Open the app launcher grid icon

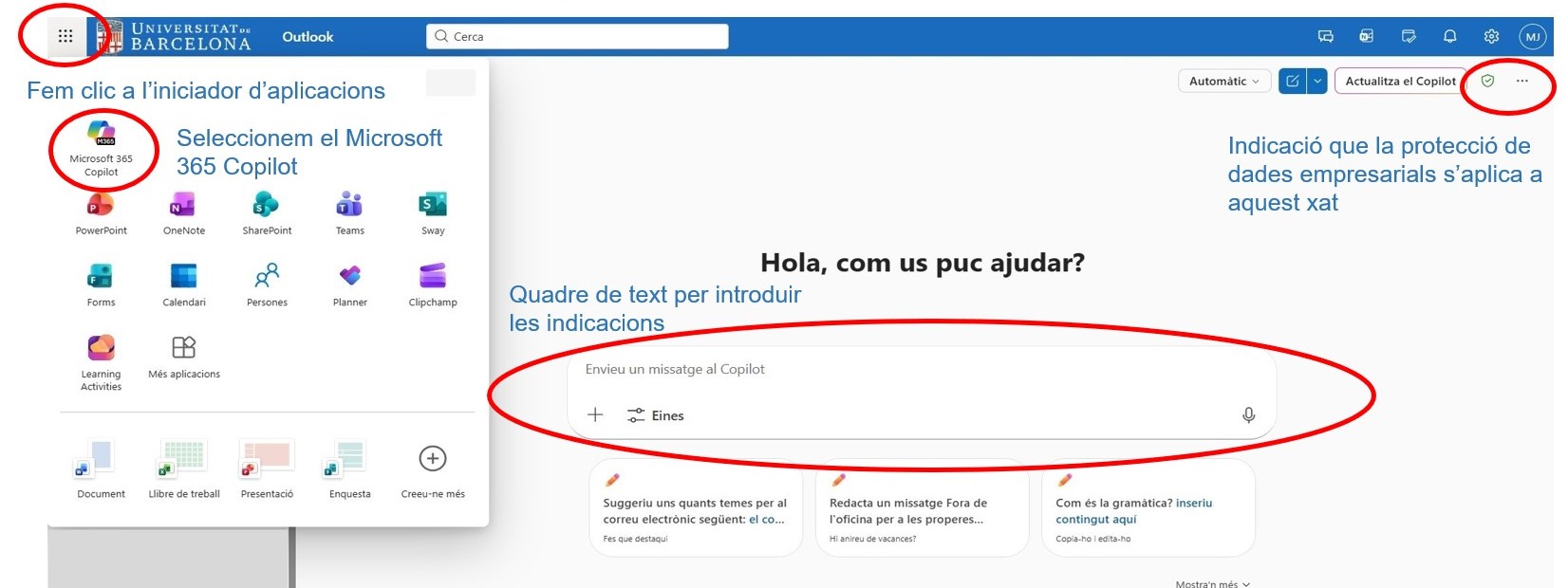click(65, 36)
